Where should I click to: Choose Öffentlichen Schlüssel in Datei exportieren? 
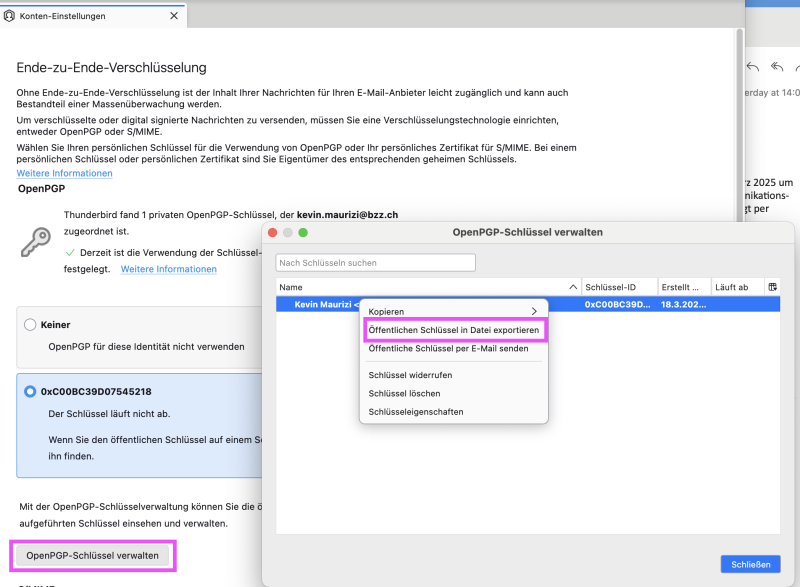[x=453, y=330]
